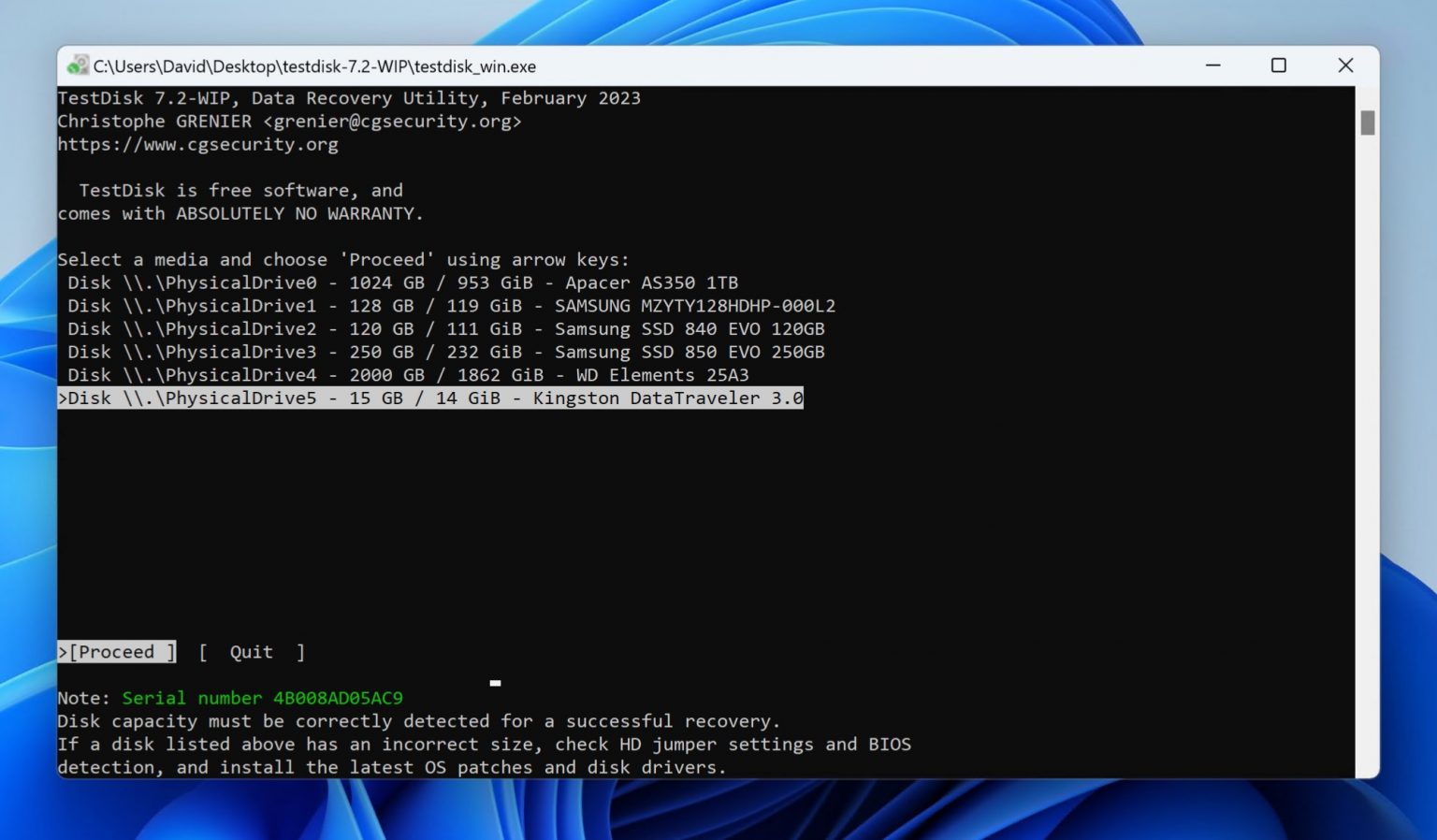The width and height of the screenshot is (1437, 840).
Task: Click the green serial number text
Action: 262,697
